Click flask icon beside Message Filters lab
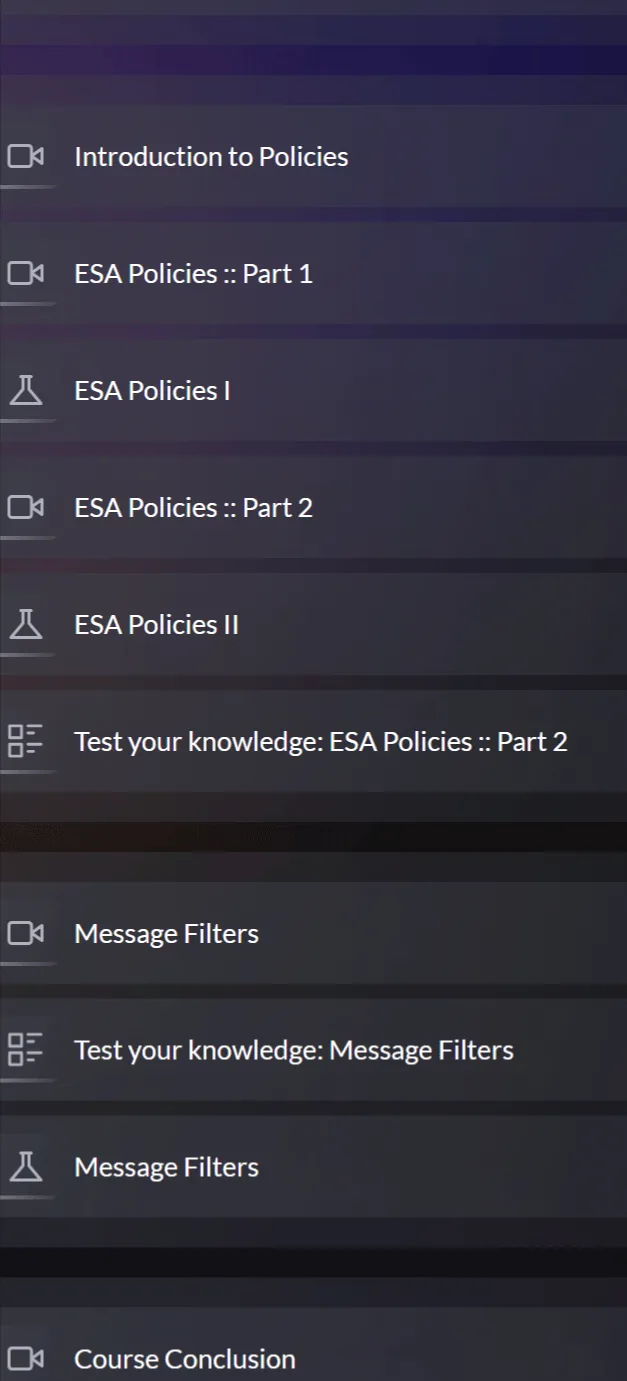The height and width of the screenshot is (1381, 627). pyautogui.click(x=26, y=1168)
